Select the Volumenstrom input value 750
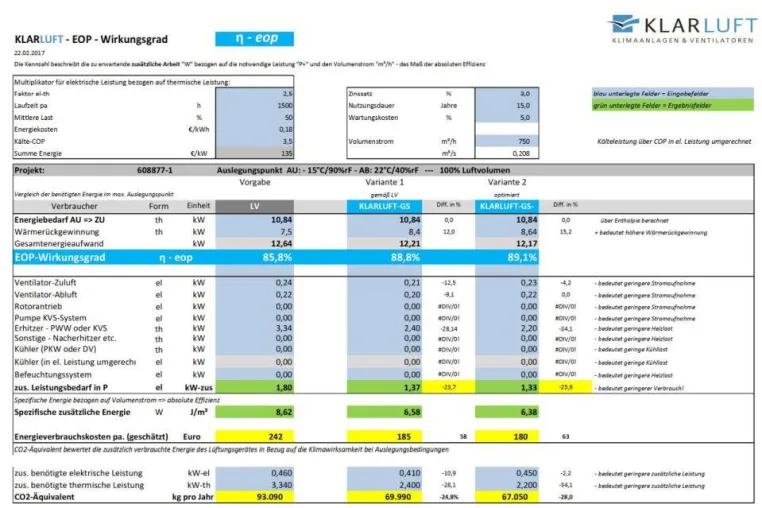762x508 pixels. point(506,141)
